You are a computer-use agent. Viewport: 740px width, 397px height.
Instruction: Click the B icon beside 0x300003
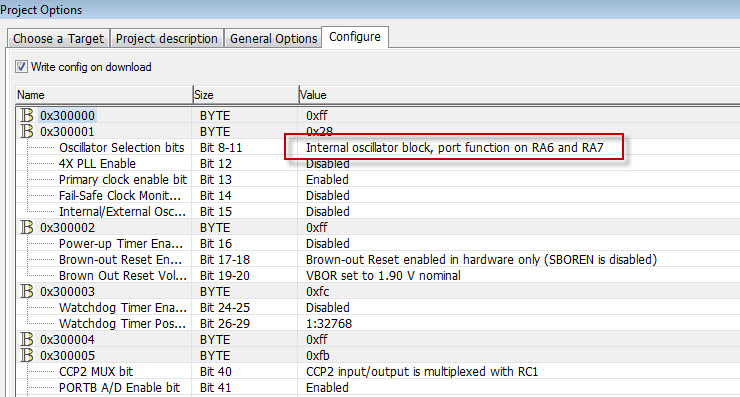(27, 291)
